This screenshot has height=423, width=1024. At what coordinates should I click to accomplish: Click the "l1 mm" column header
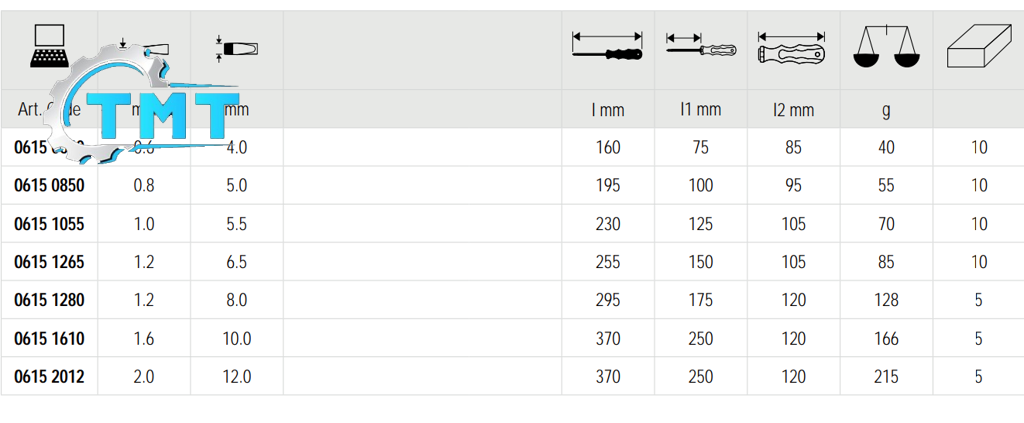[x=700, y=109]
